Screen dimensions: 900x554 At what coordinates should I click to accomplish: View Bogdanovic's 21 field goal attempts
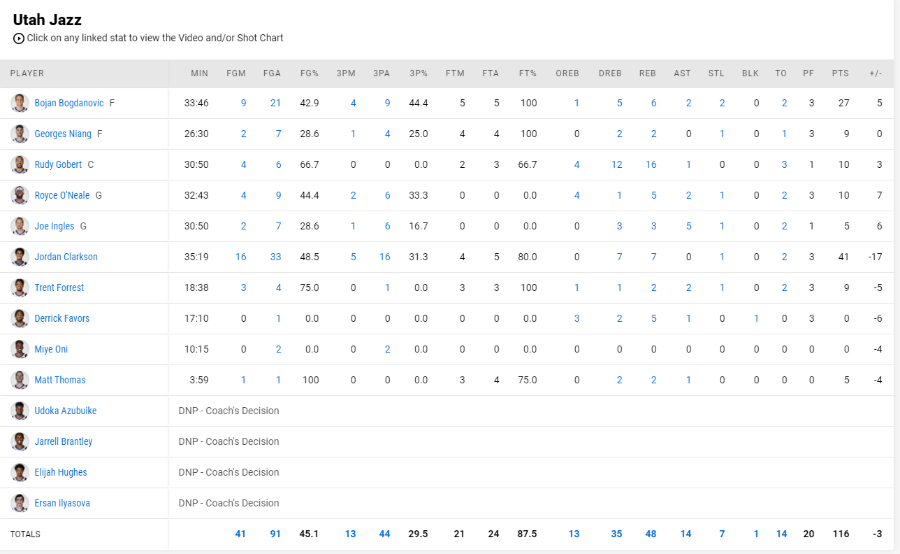[276, 103]
